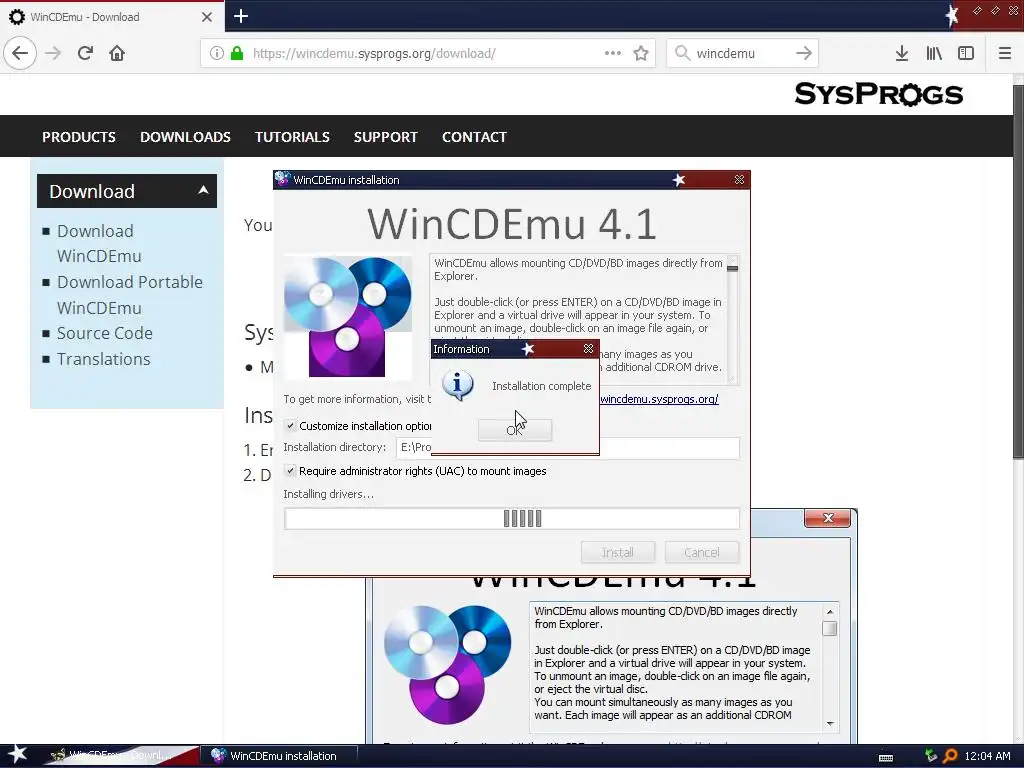
Task: Click the three-disc WinCDEmu logo in installer
Action: [x=348, y=316]
